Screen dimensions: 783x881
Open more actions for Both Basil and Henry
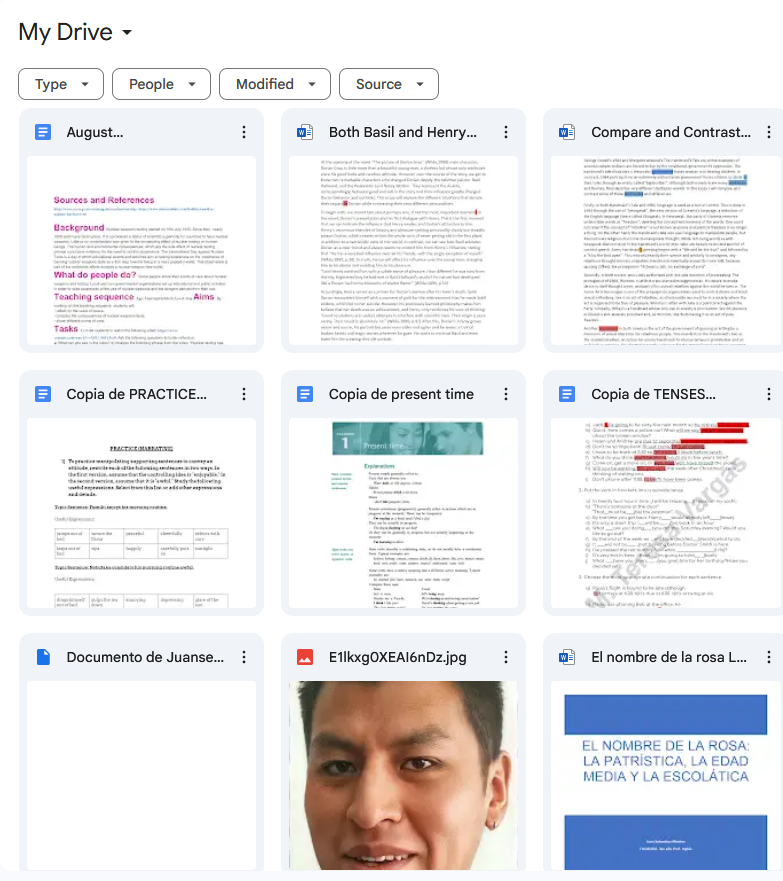(x=506, y=132)
